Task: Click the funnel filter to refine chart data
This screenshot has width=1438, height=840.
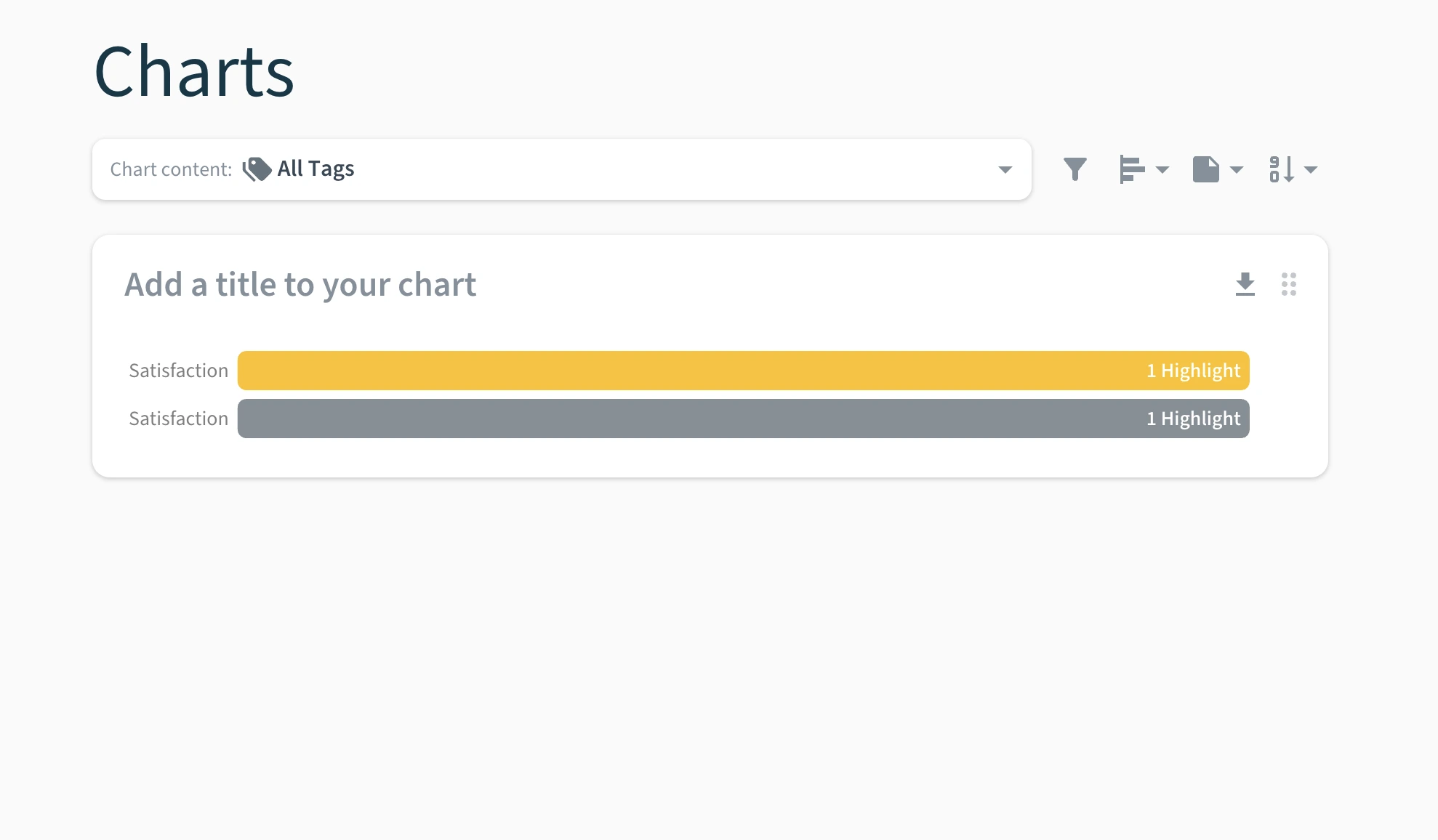Action: pyautogui.click(x=1075, y=169)
